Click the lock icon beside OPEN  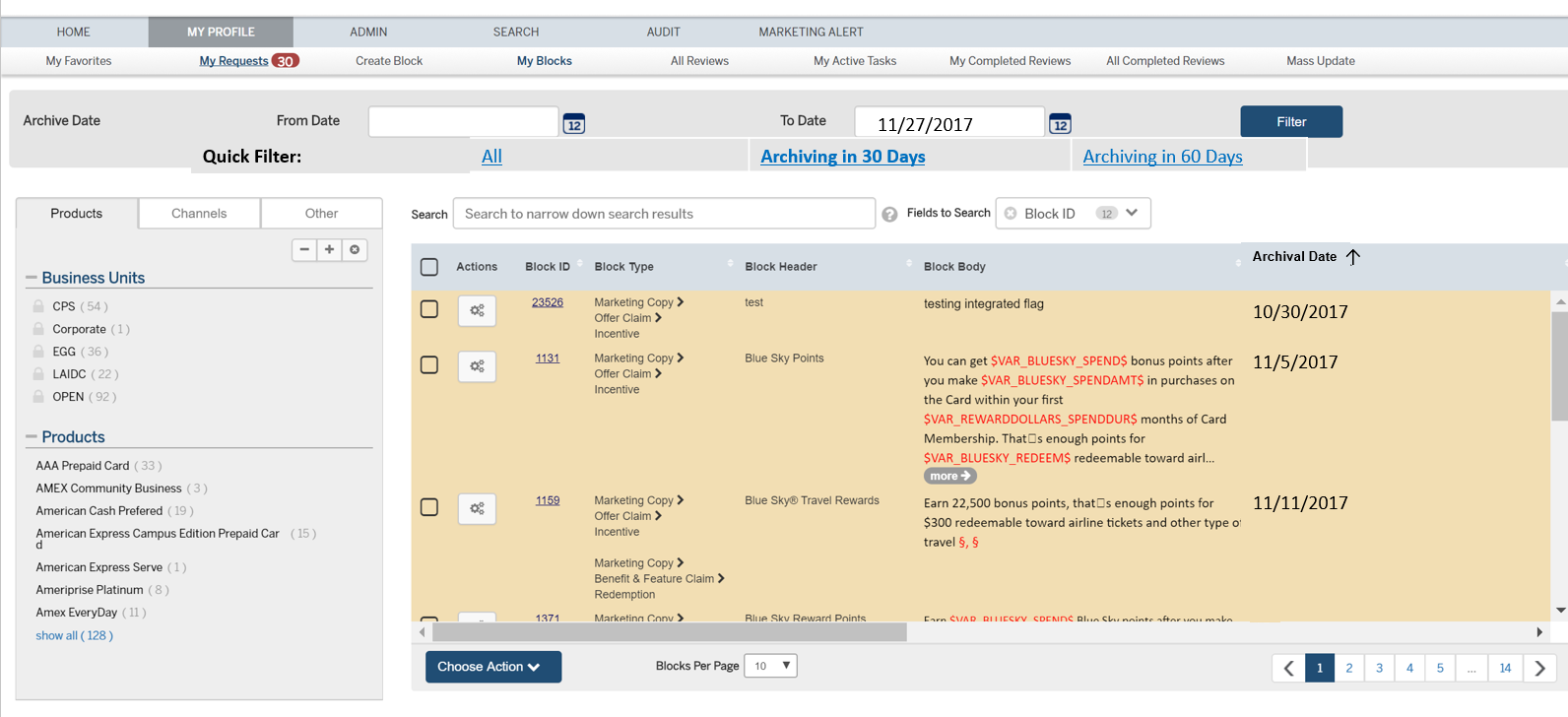pos(39,397)
